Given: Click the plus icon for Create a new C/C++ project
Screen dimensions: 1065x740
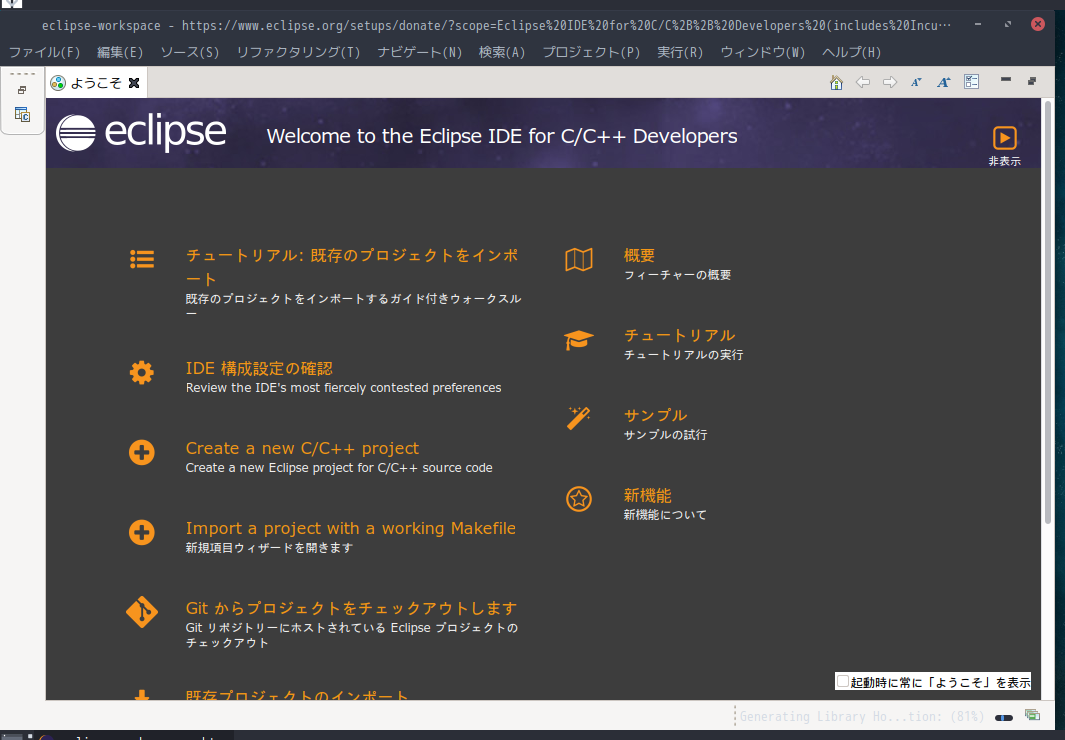Looking at the screenshot, I should [x=142, y=452].
